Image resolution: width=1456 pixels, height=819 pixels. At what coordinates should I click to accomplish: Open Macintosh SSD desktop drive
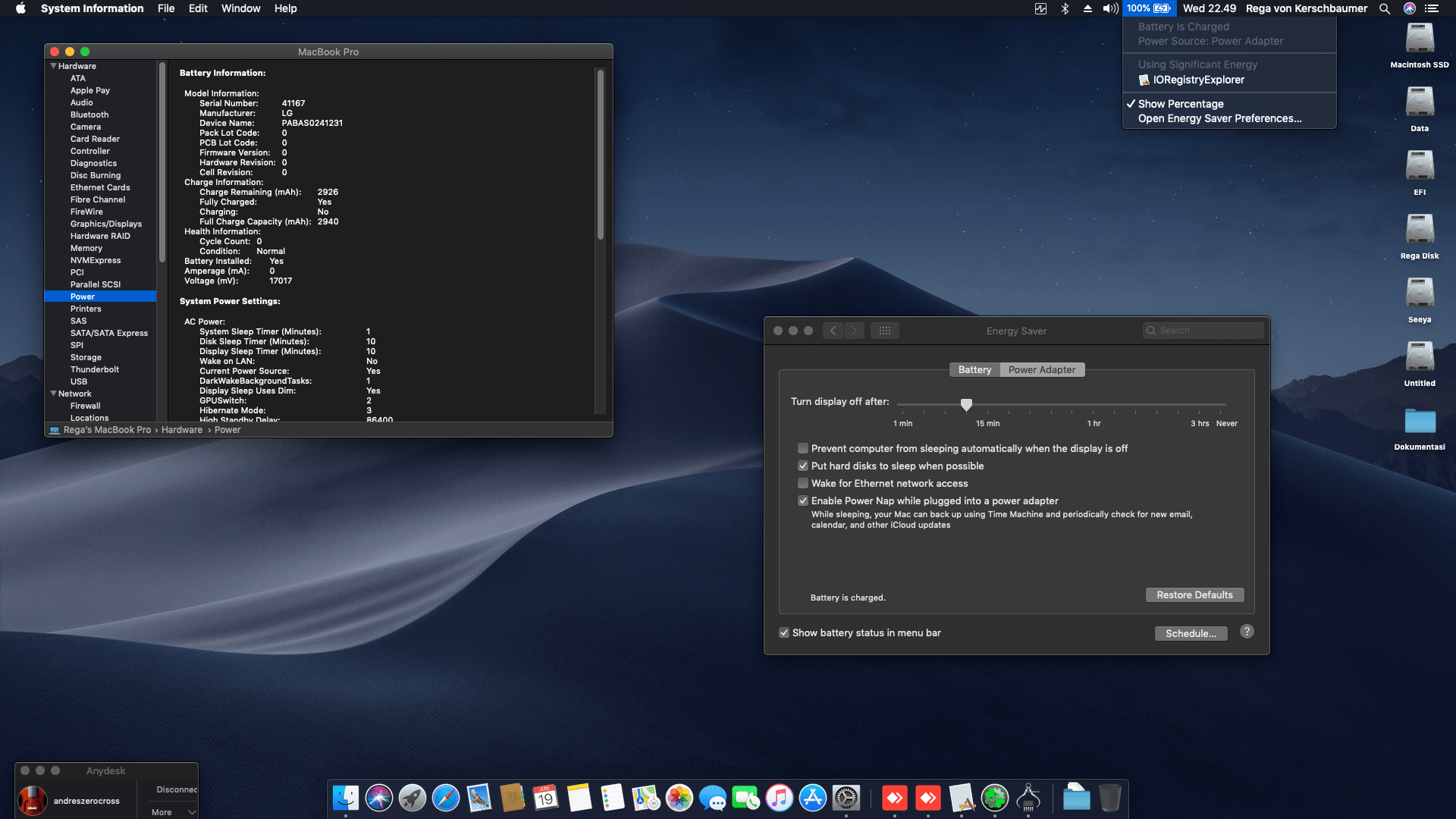[x=1420, y=45]
